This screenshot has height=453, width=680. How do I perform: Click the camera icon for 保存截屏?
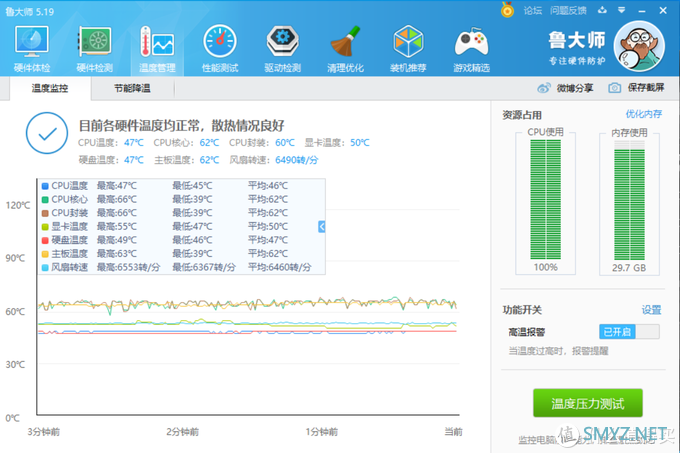[x=614, y=88]
